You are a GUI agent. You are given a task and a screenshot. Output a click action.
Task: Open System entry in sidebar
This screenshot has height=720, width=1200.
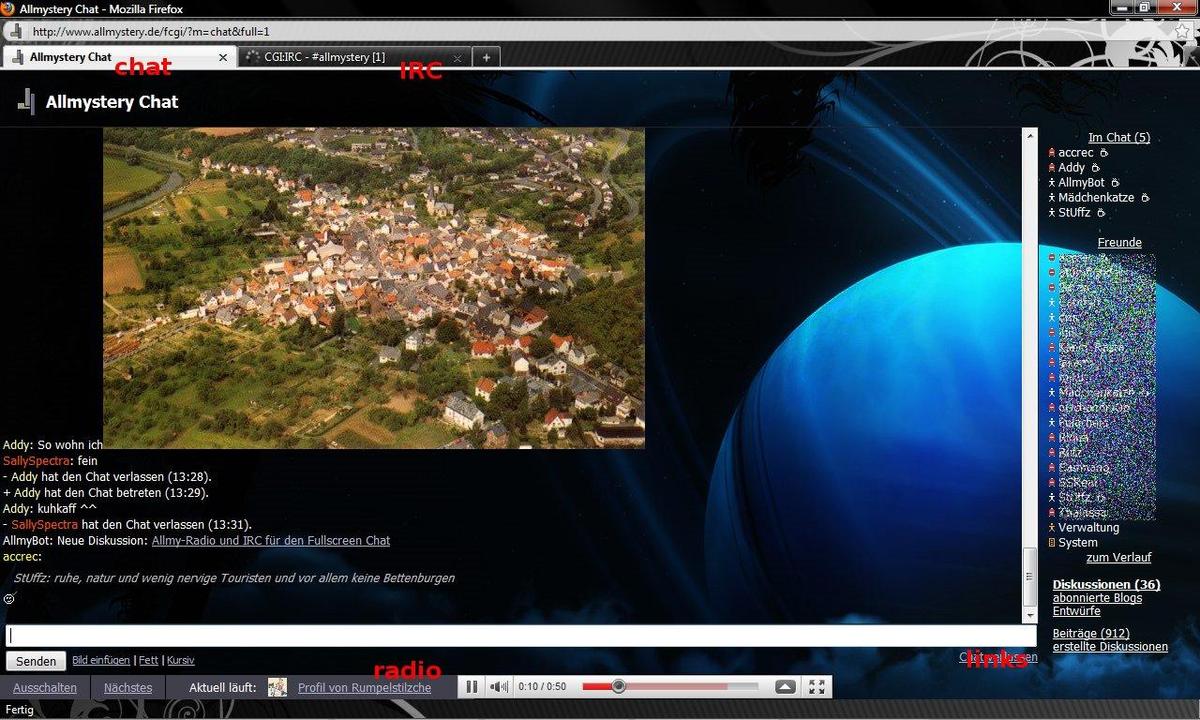coord(1078,543)
